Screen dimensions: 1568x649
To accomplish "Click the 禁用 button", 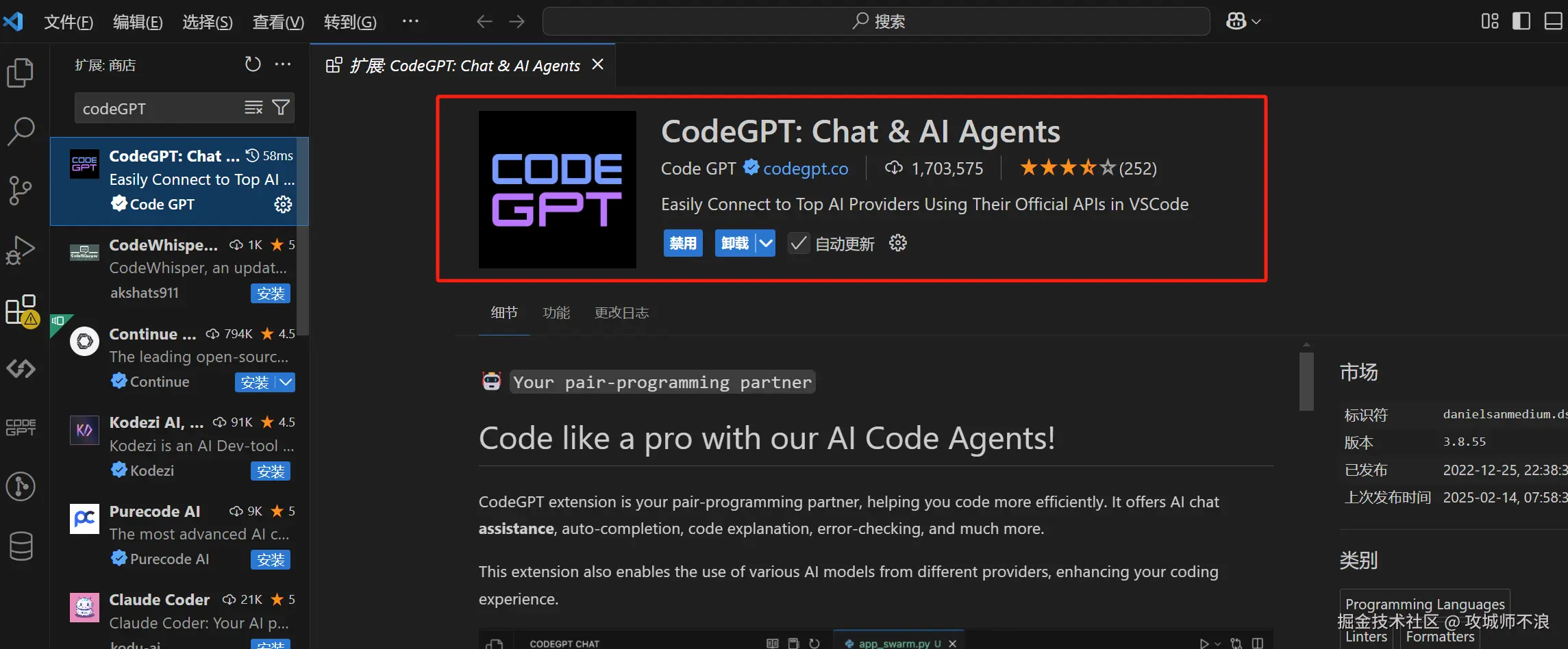I will coord(683,243).
